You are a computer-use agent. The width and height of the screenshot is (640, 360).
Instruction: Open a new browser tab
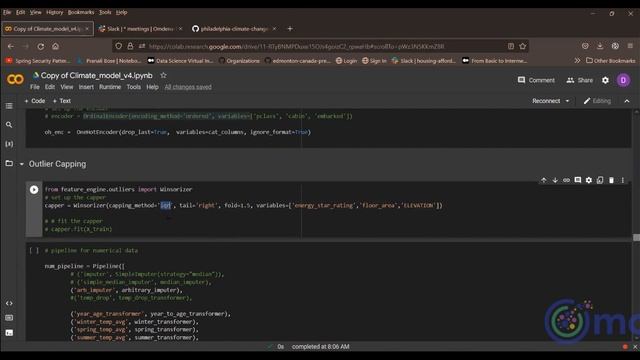(290, 29)
